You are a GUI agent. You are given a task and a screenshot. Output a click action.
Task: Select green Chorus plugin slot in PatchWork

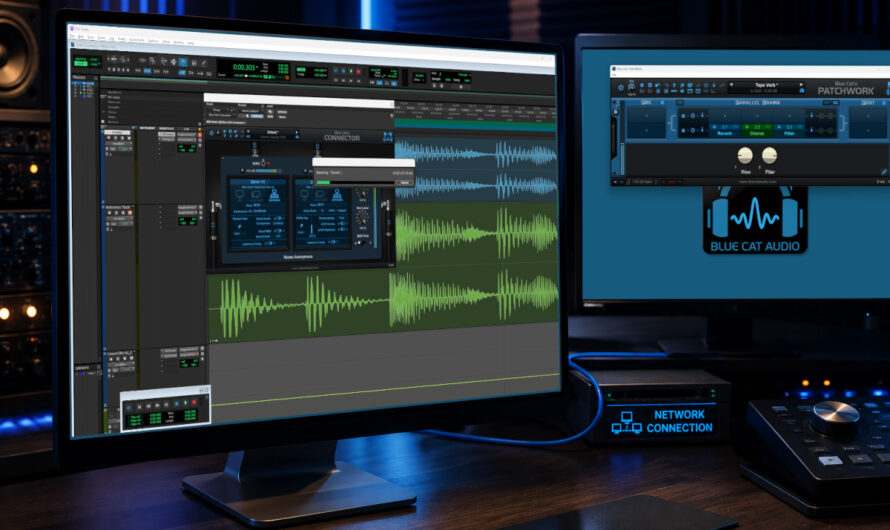click(x=757, y=130)
